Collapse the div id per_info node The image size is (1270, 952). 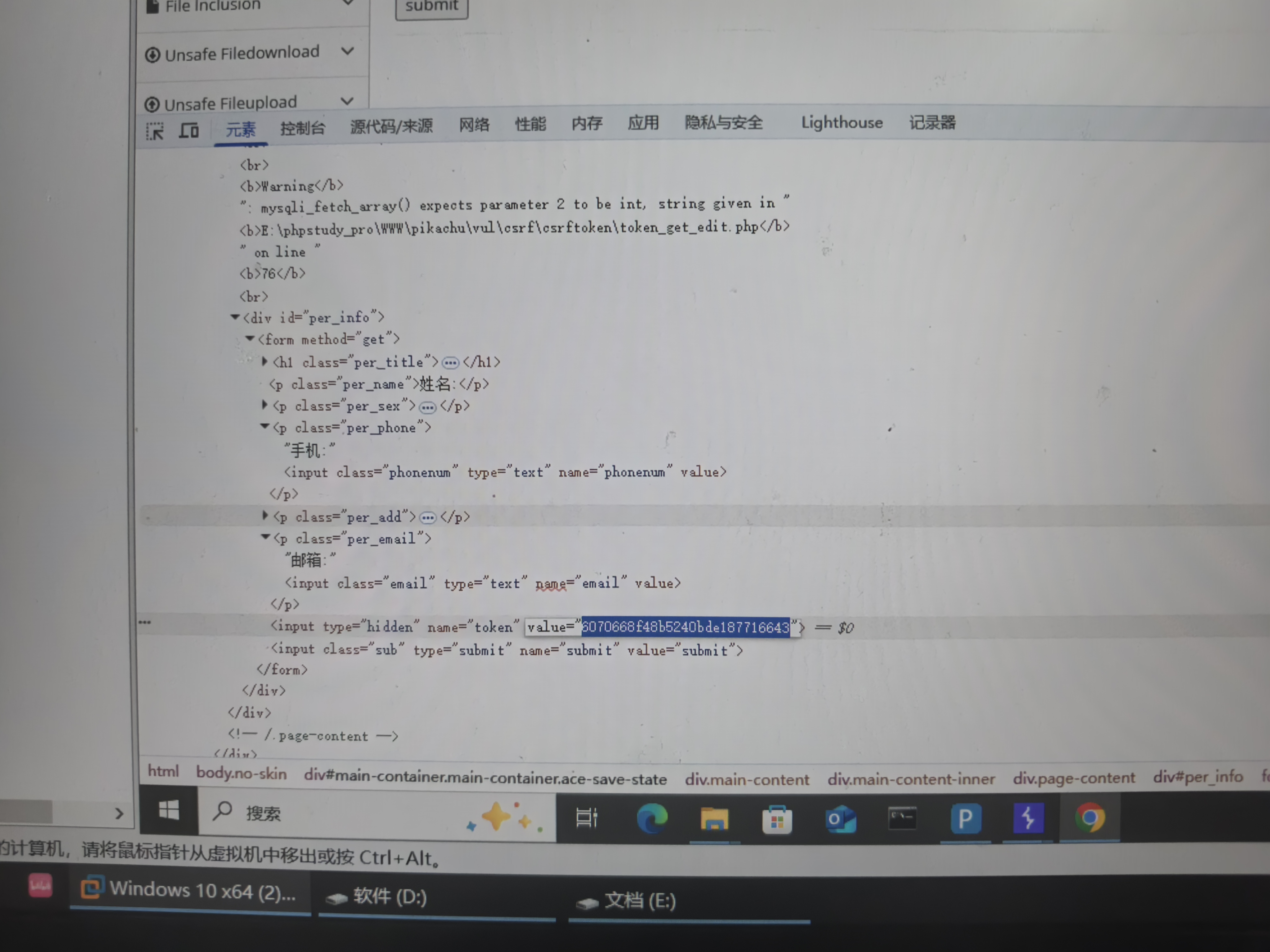(235, 317)
